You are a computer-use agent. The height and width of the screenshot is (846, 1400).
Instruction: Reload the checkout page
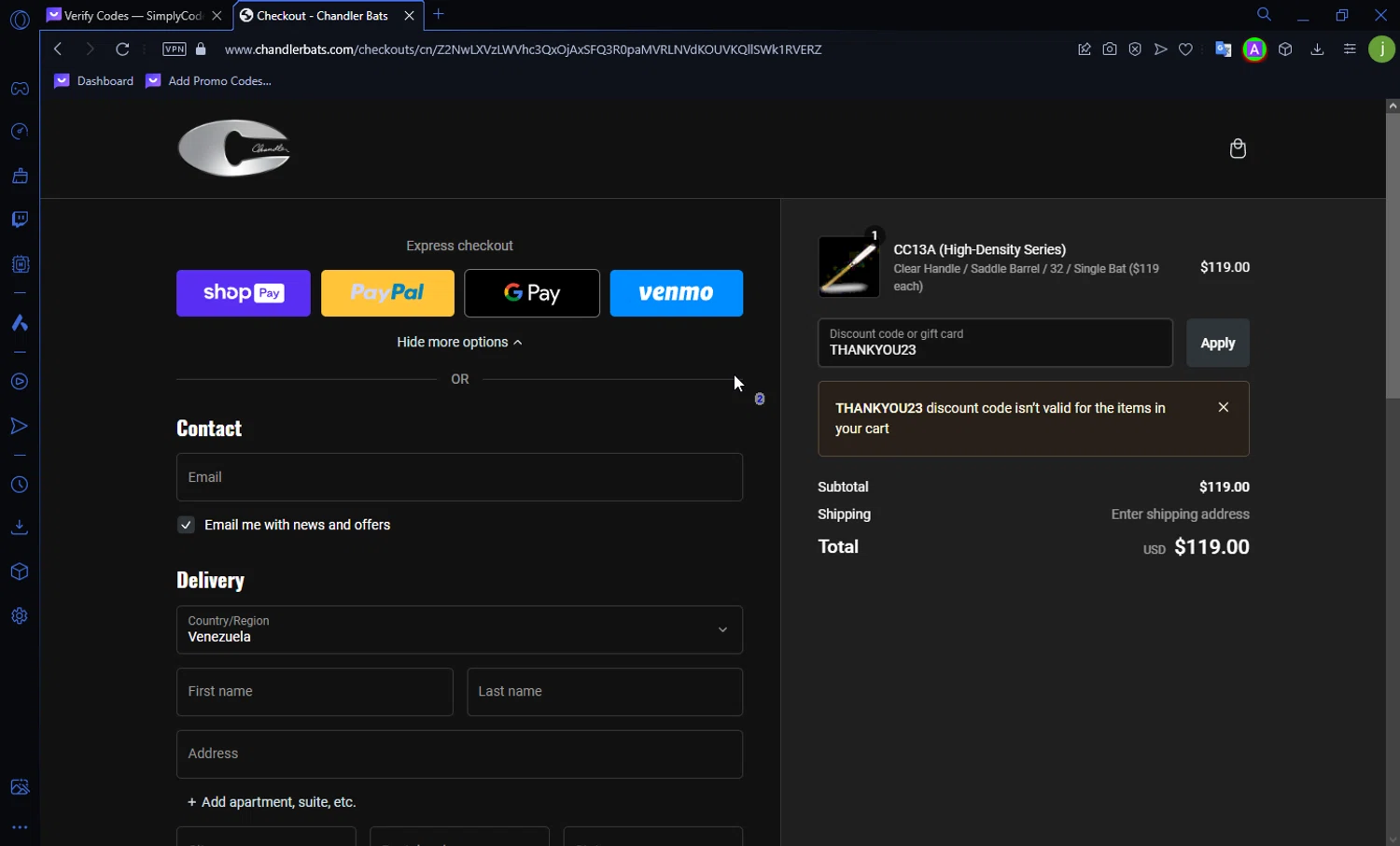[122, 49]
